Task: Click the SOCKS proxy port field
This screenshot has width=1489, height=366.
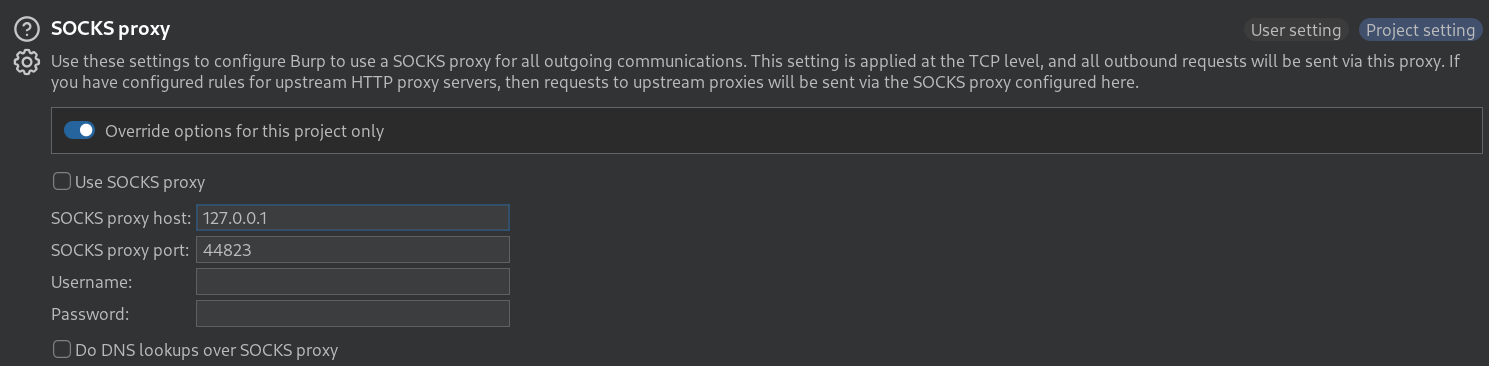Action: pyautogui.click(x=353, y=250)
